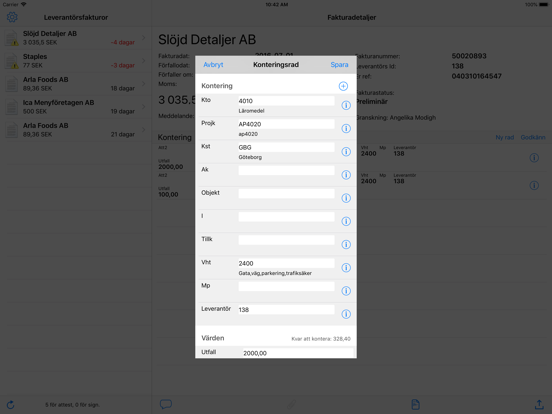Image resolution: width=552 pixels, height=414 pixels.
Task: Tap the refresh icon at bottom left
Action: pyautogui.click(x=11, y=405)
